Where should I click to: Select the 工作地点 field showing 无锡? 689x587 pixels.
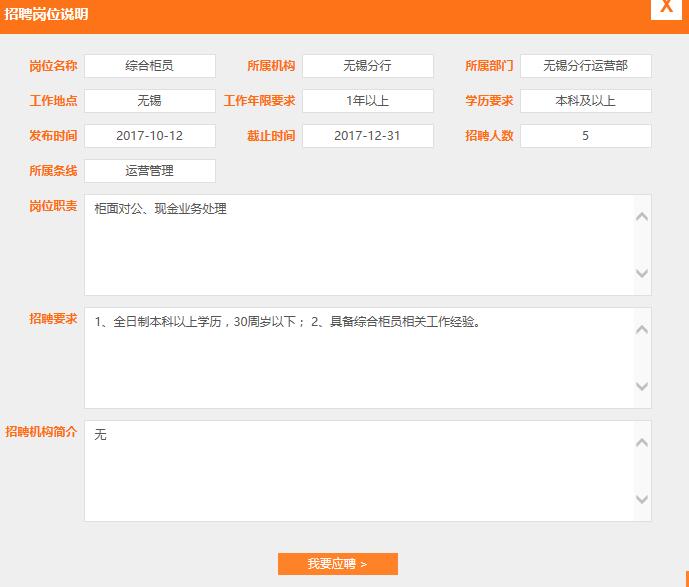pyautogui.click(x=150, y=101)
